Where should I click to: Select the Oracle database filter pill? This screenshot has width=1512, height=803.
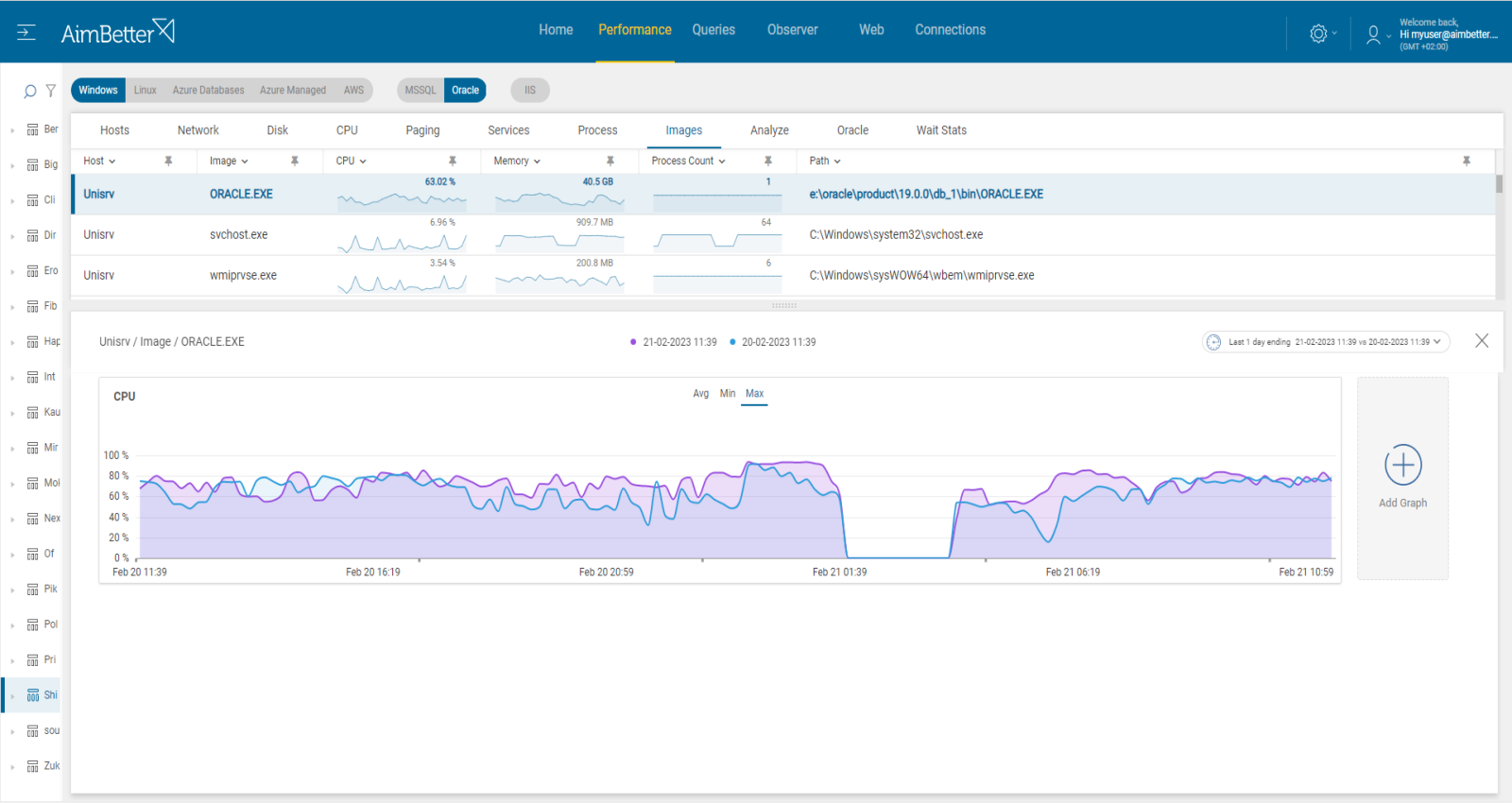tap(465, 91)
